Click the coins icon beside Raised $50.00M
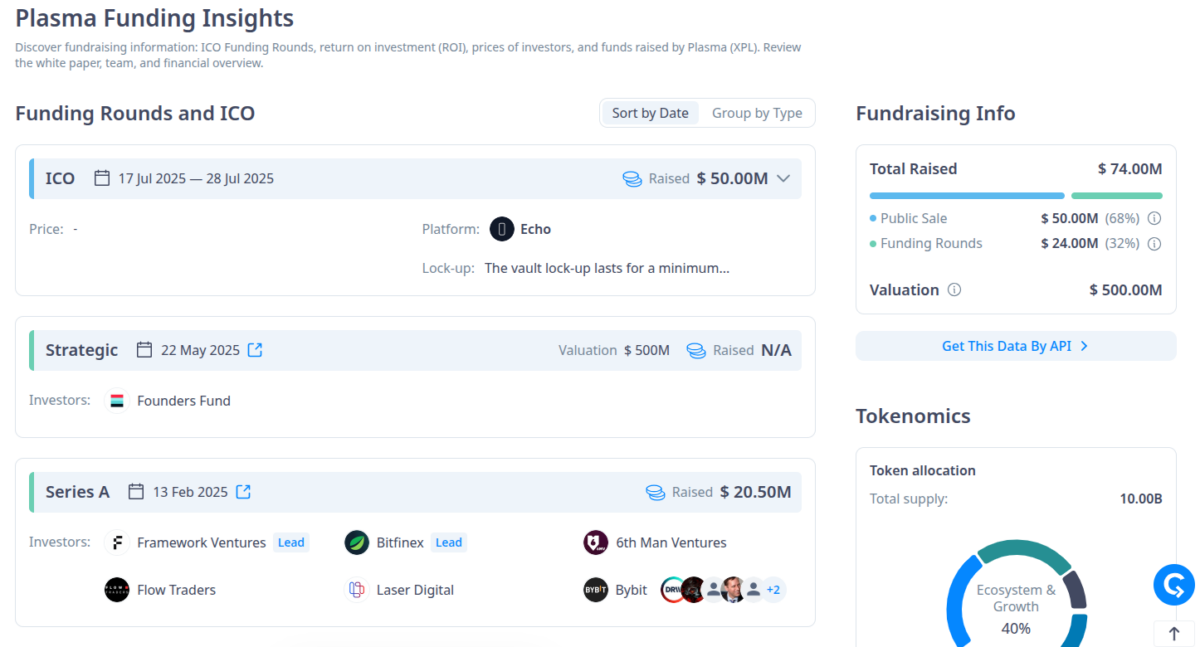Screen dimensions: 1200x647 point(632,179)
